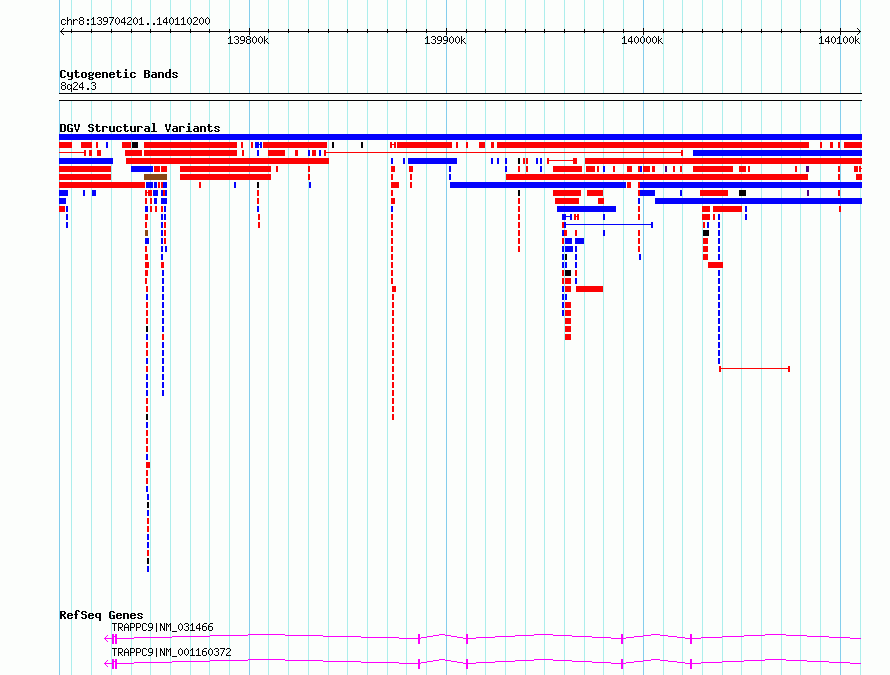
Task: Select the isolated red bar beside black square
Action: coord(589,289)
